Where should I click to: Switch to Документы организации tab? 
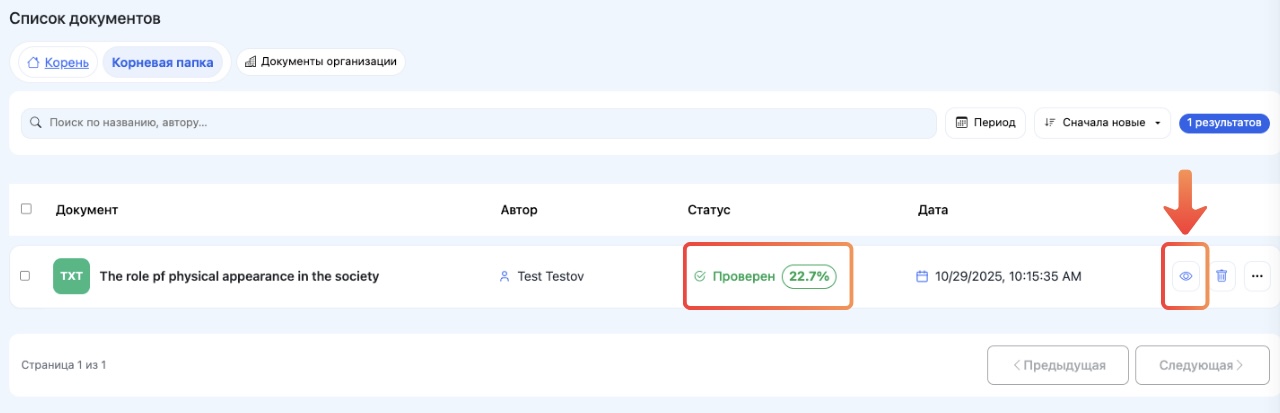pyautogui.click(x=320, y=62)
